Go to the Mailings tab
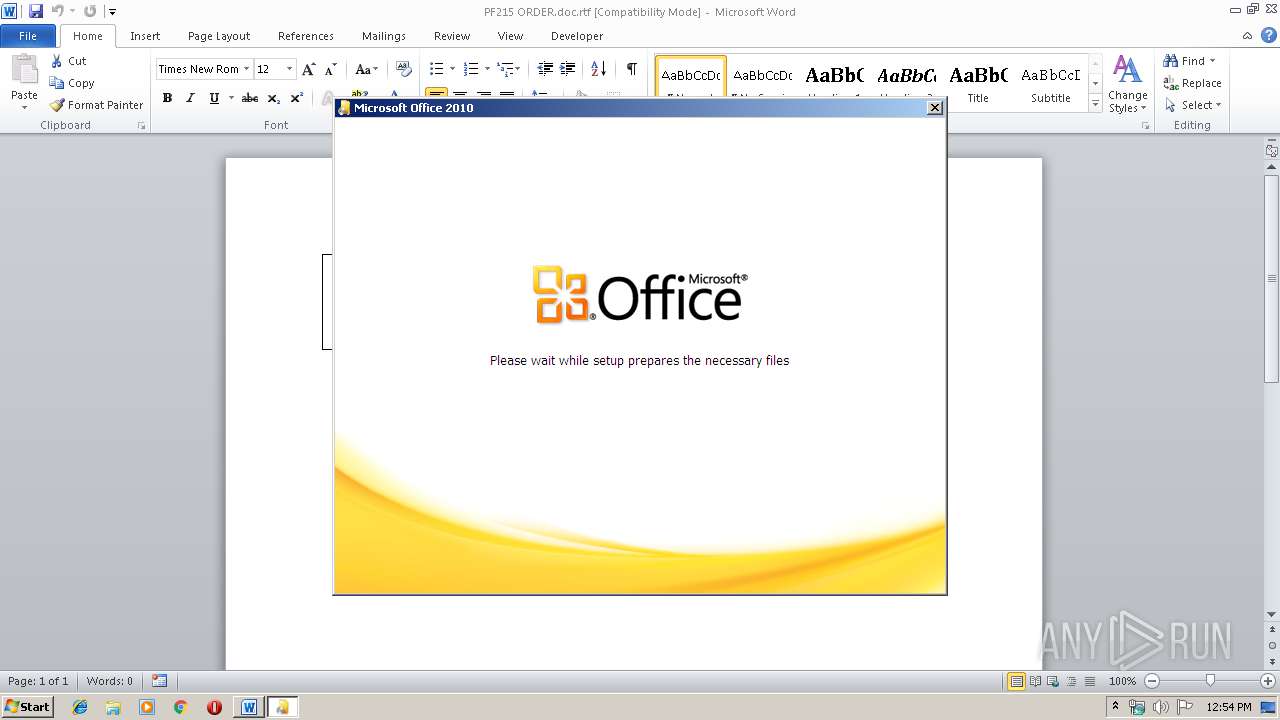 tap(384, 36)
